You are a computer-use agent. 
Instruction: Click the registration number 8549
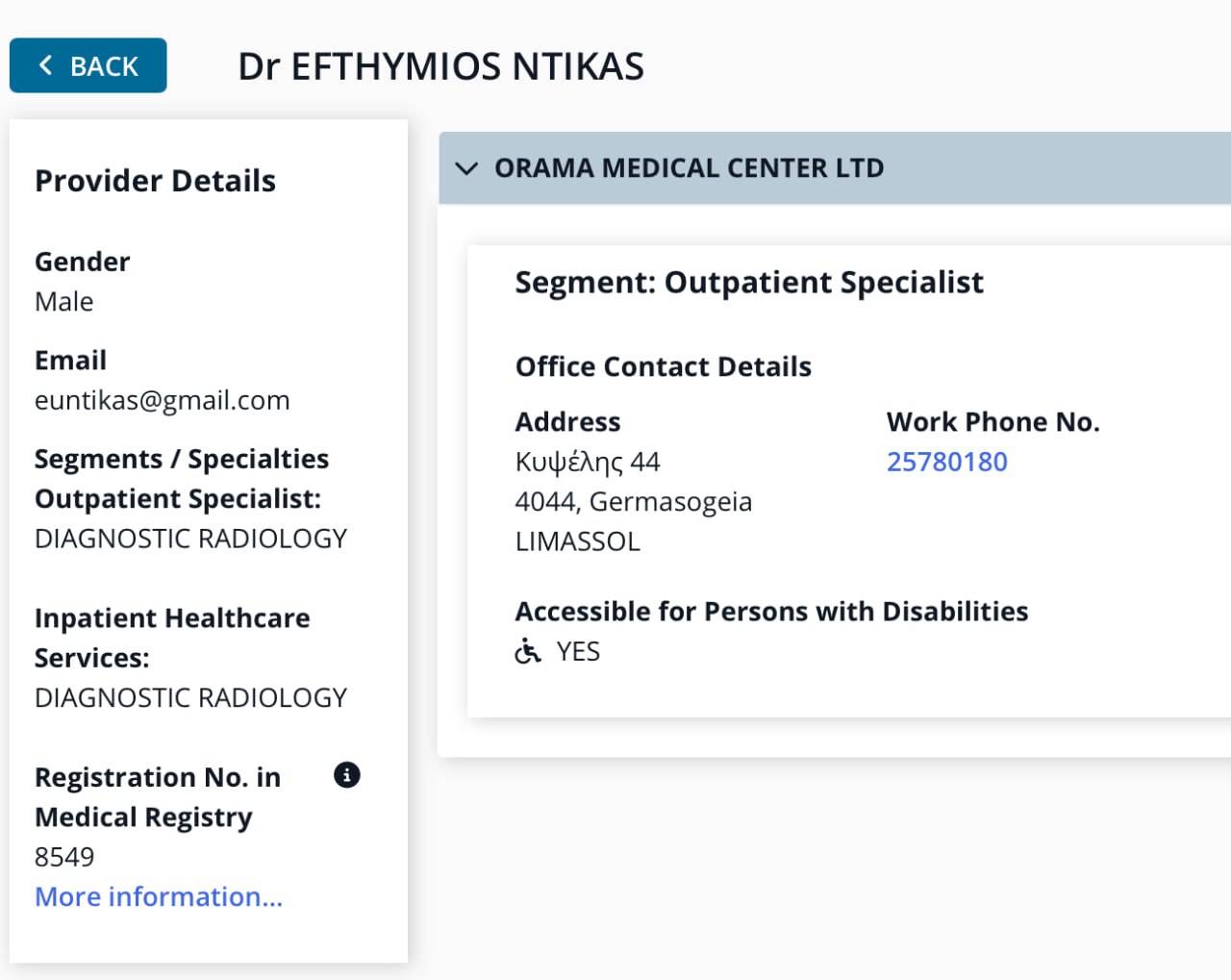click(64, 857)
